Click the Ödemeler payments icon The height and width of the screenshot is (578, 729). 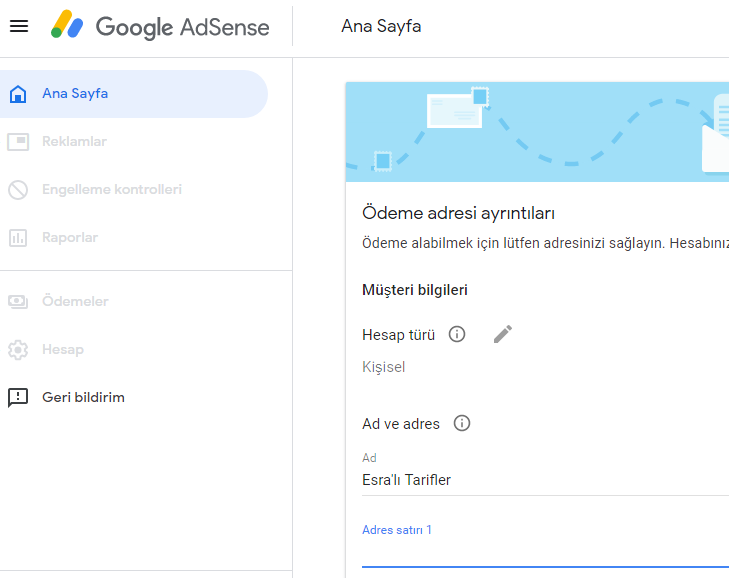click(x=18, y=302)
